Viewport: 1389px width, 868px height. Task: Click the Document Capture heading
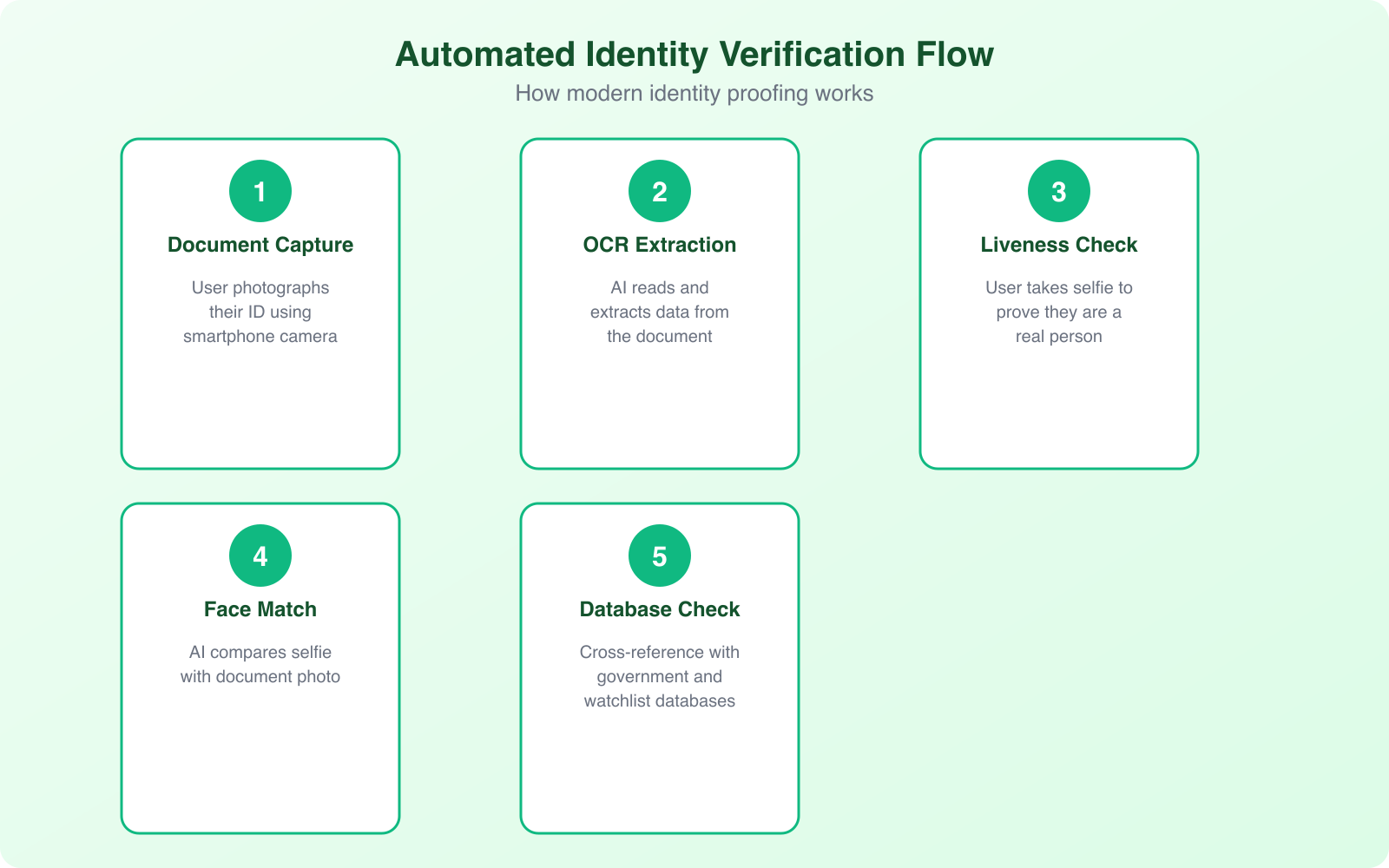click(x=260, y=245)
